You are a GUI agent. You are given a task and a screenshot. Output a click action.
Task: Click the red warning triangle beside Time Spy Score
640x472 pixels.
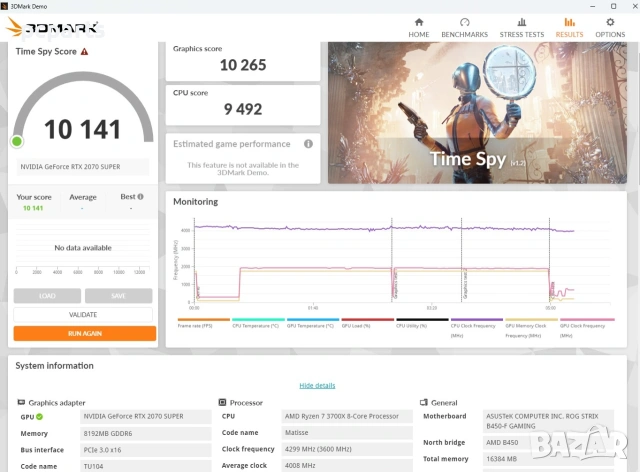click(84, 51)
